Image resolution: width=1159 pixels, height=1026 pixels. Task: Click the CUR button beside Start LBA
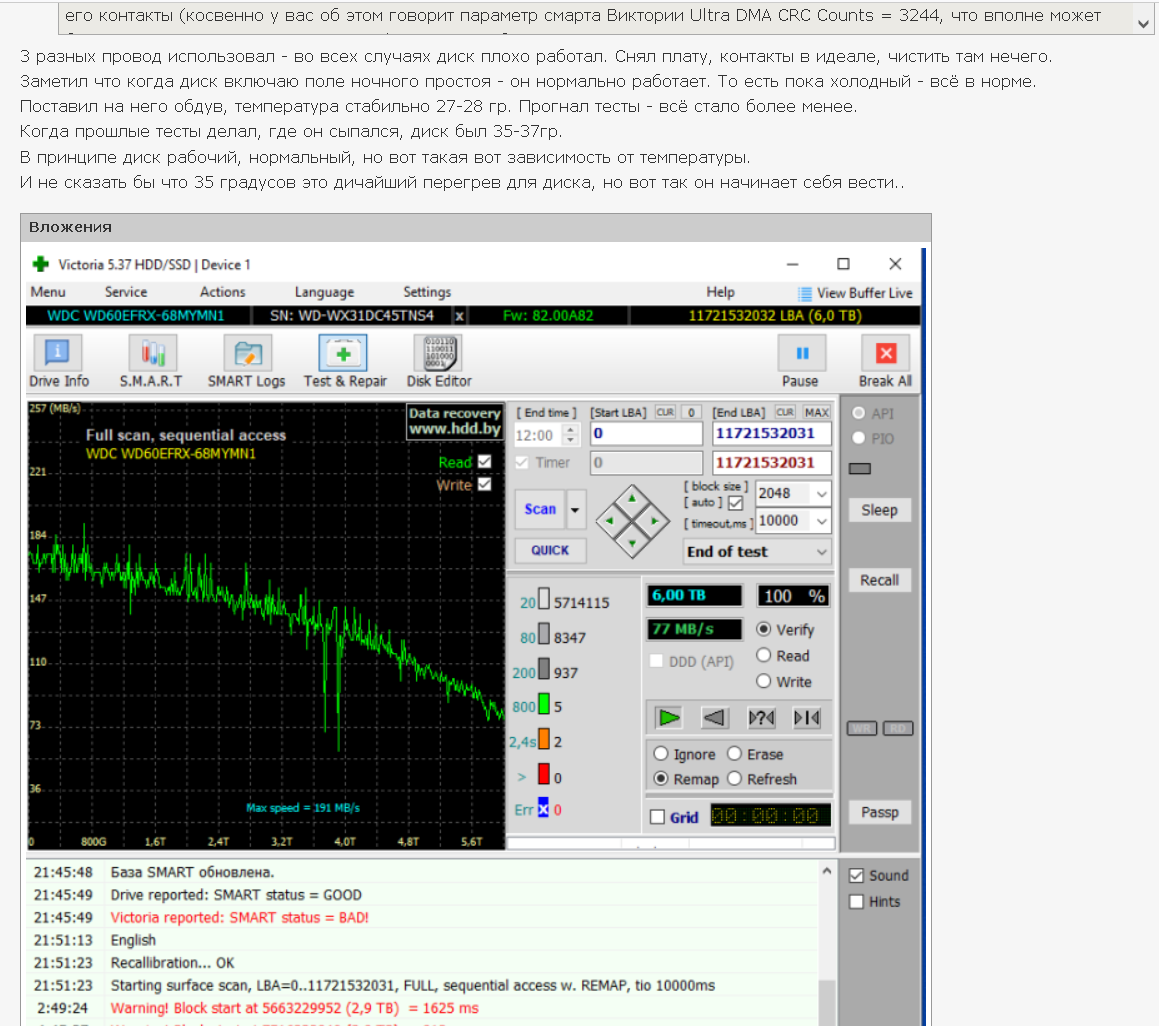pyautogui.click(x=665, y=412)
